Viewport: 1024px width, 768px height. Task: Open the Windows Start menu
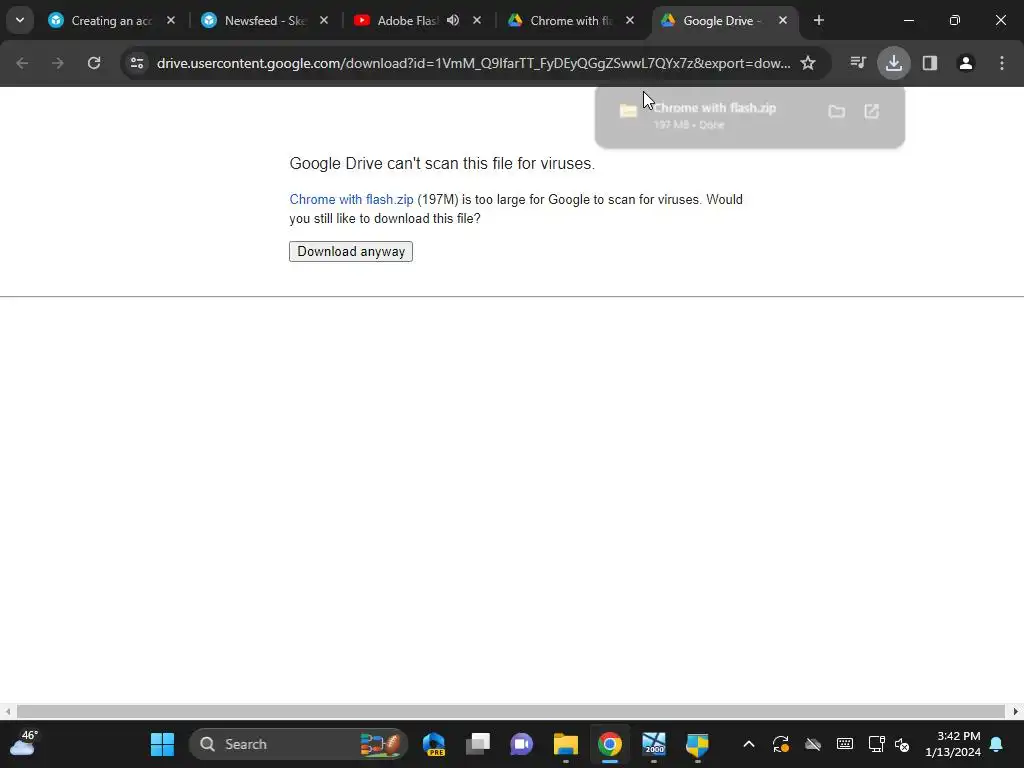pyautogui.click(x=163, y=744)
